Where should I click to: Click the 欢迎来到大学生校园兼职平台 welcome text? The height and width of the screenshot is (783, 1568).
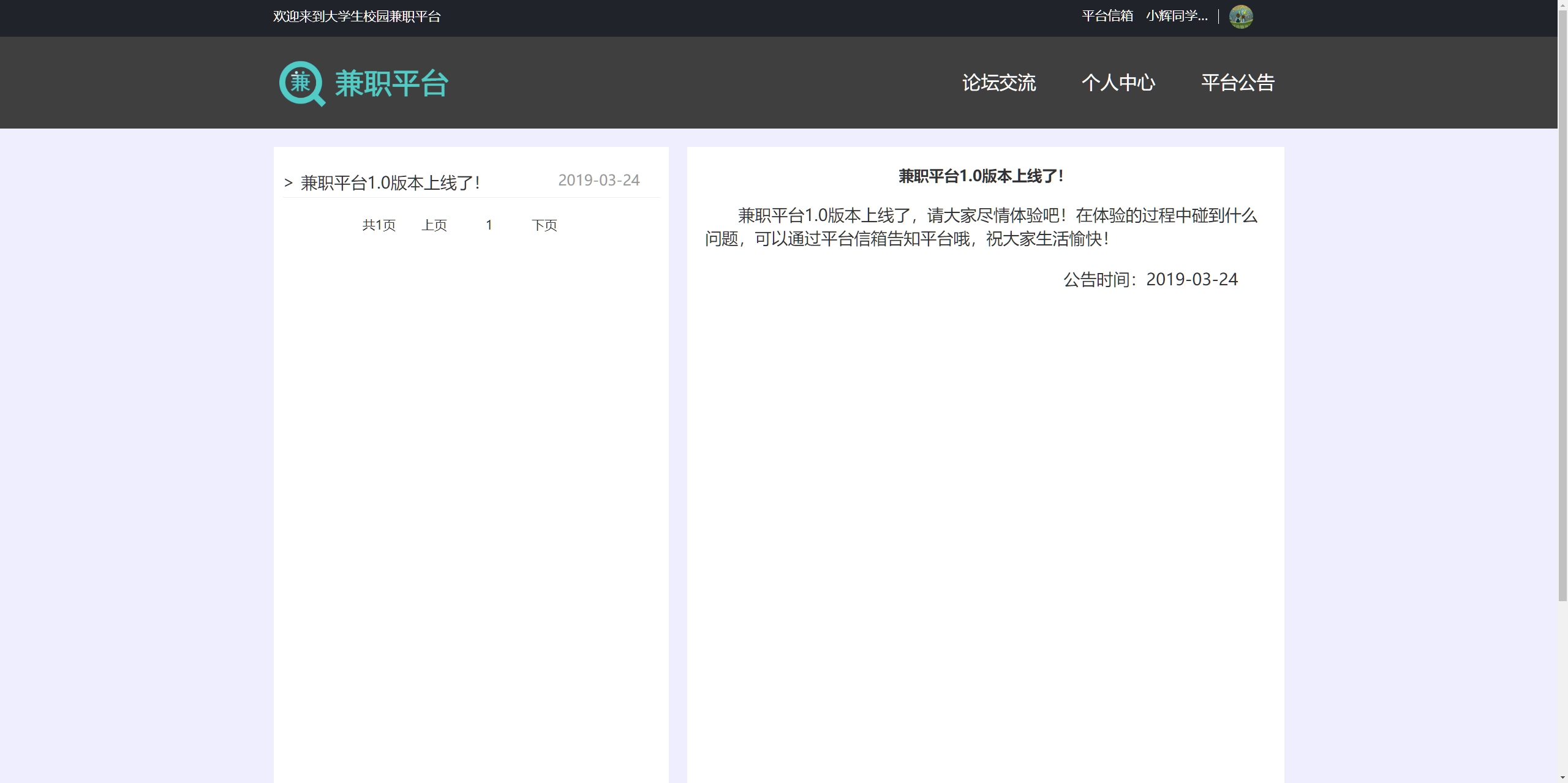click(357, 17)
